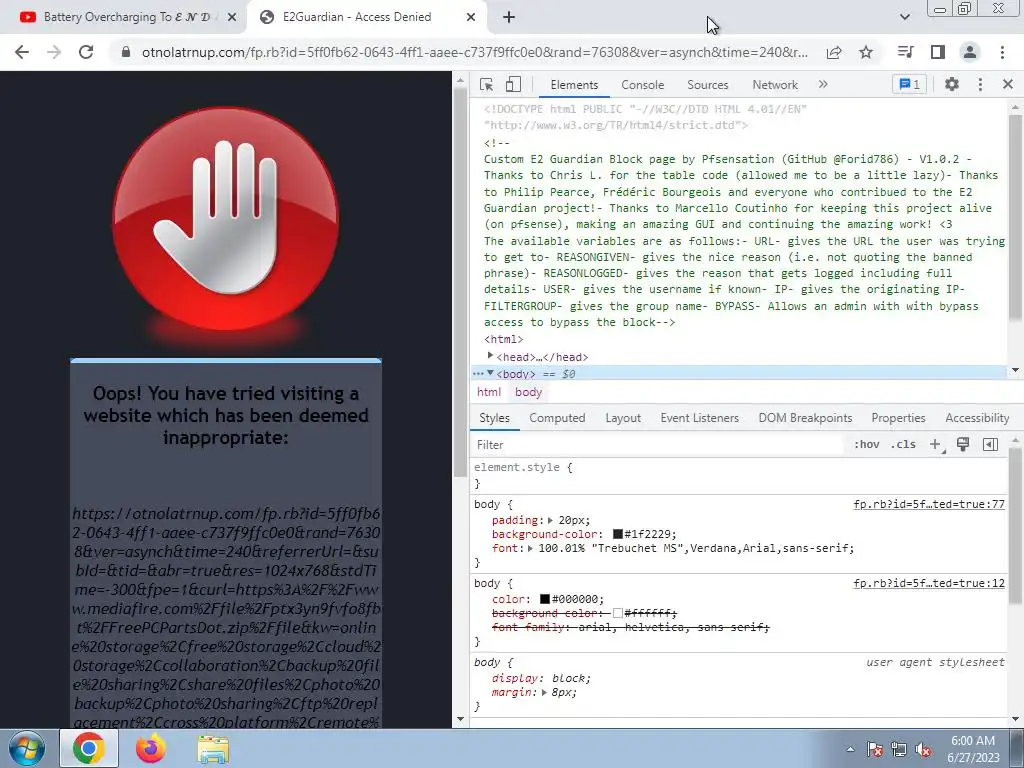
Task: Open the Accessibility pane tab
Action: point(977,418)
